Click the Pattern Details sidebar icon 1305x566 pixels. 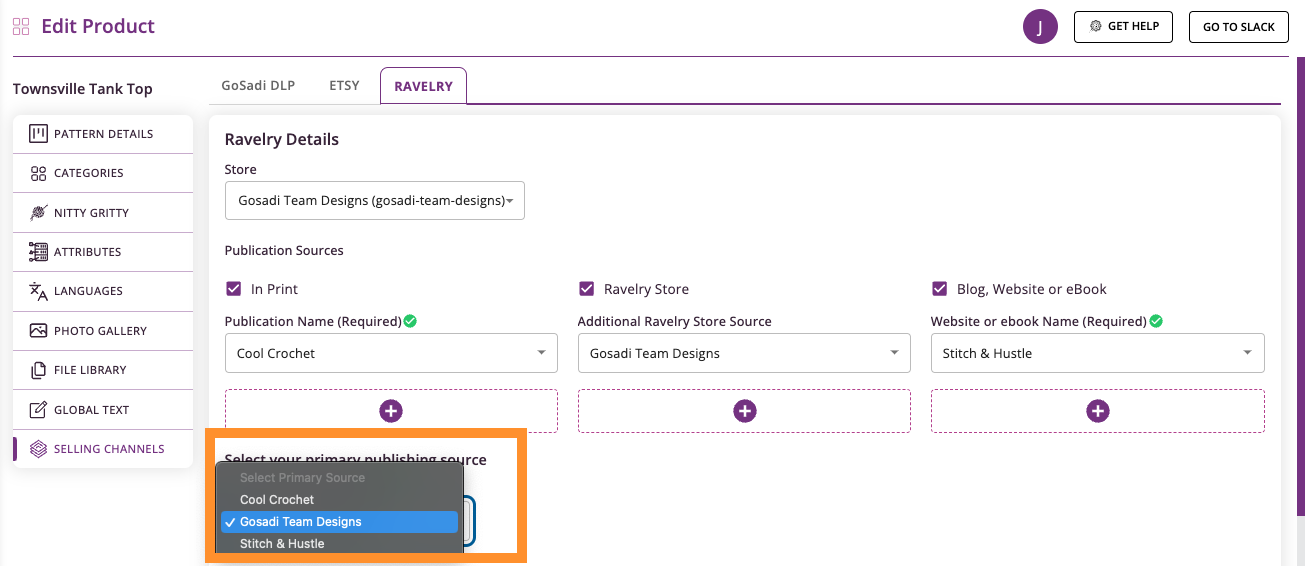[38, 133]
